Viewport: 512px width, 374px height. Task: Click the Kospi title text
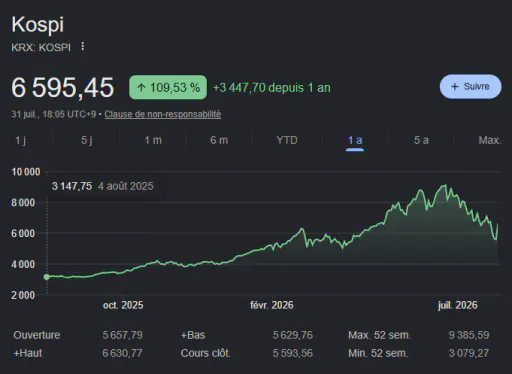(38, 24)
